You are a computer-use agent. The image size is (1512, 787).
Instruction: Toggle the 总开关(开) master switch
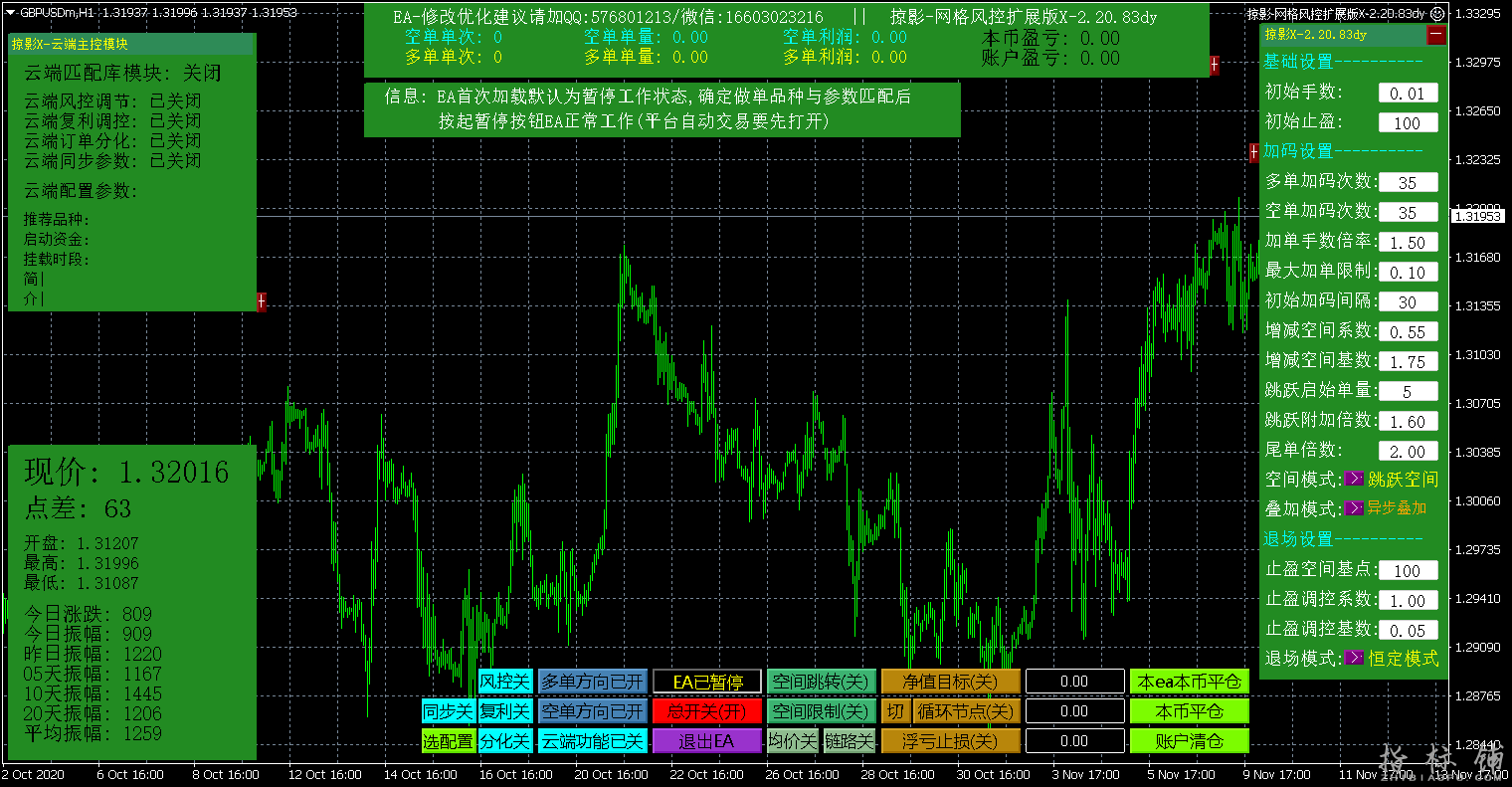pos(707,711)
